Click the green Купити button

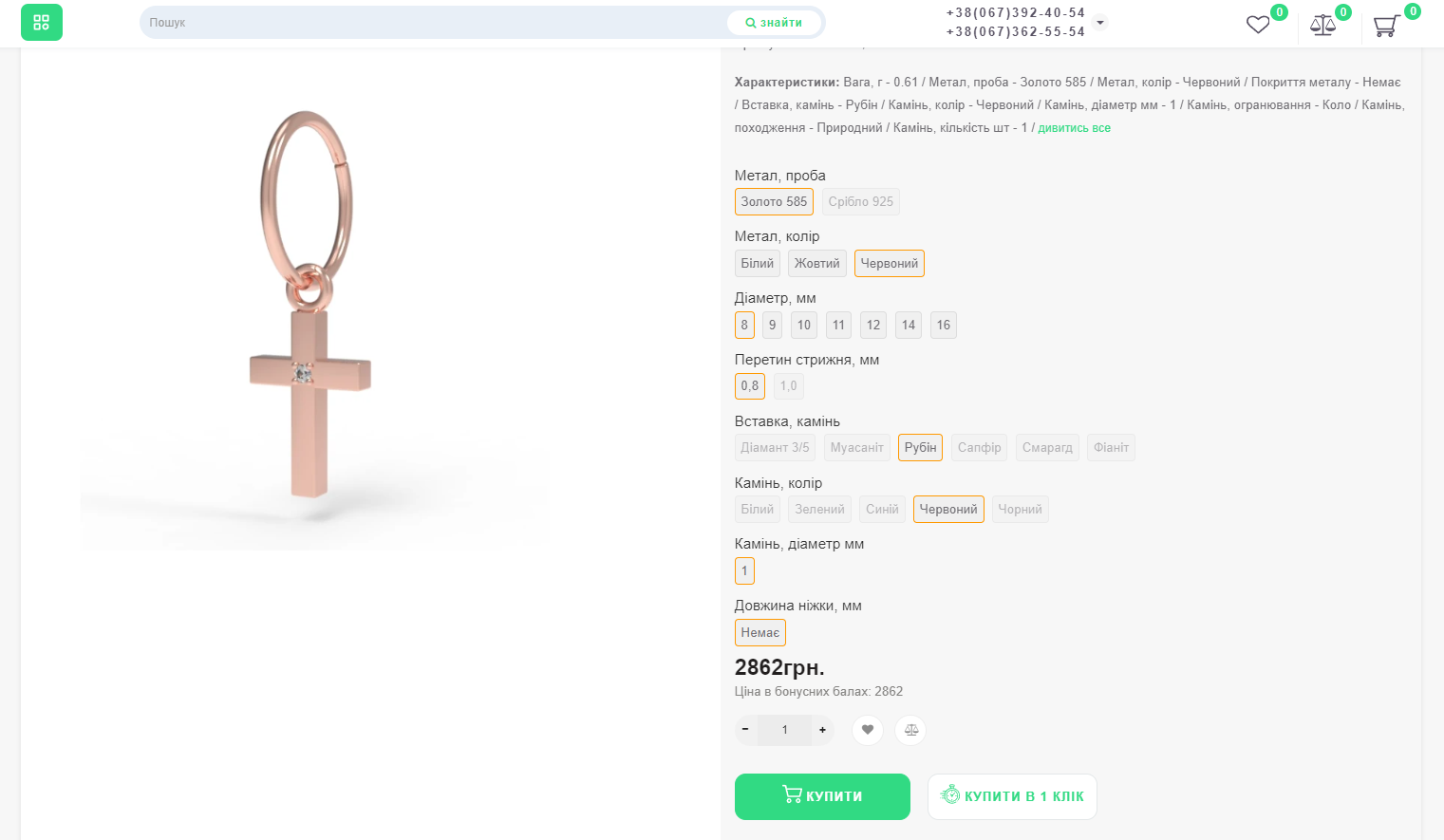[x=822, y=796]
